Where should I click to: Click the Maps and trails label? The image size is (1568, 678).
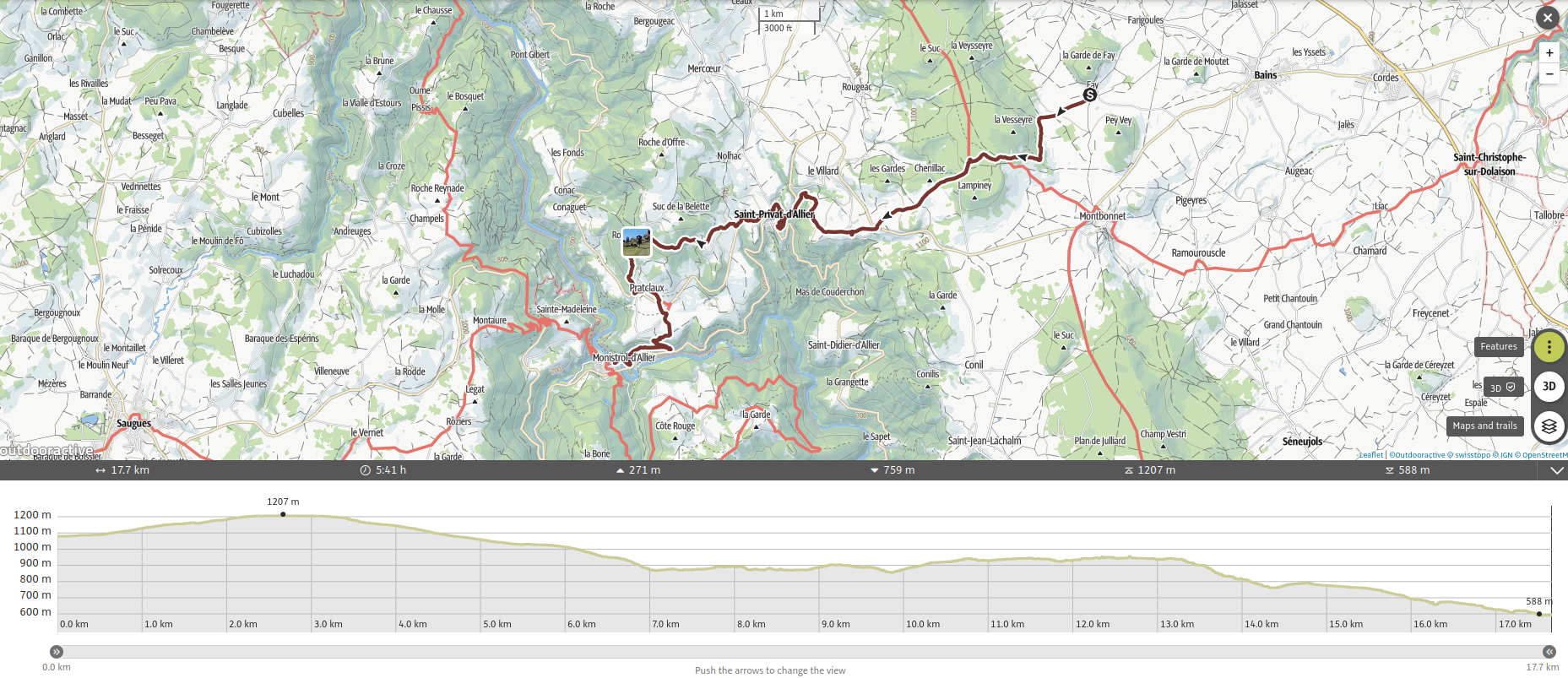(1484, 426)
